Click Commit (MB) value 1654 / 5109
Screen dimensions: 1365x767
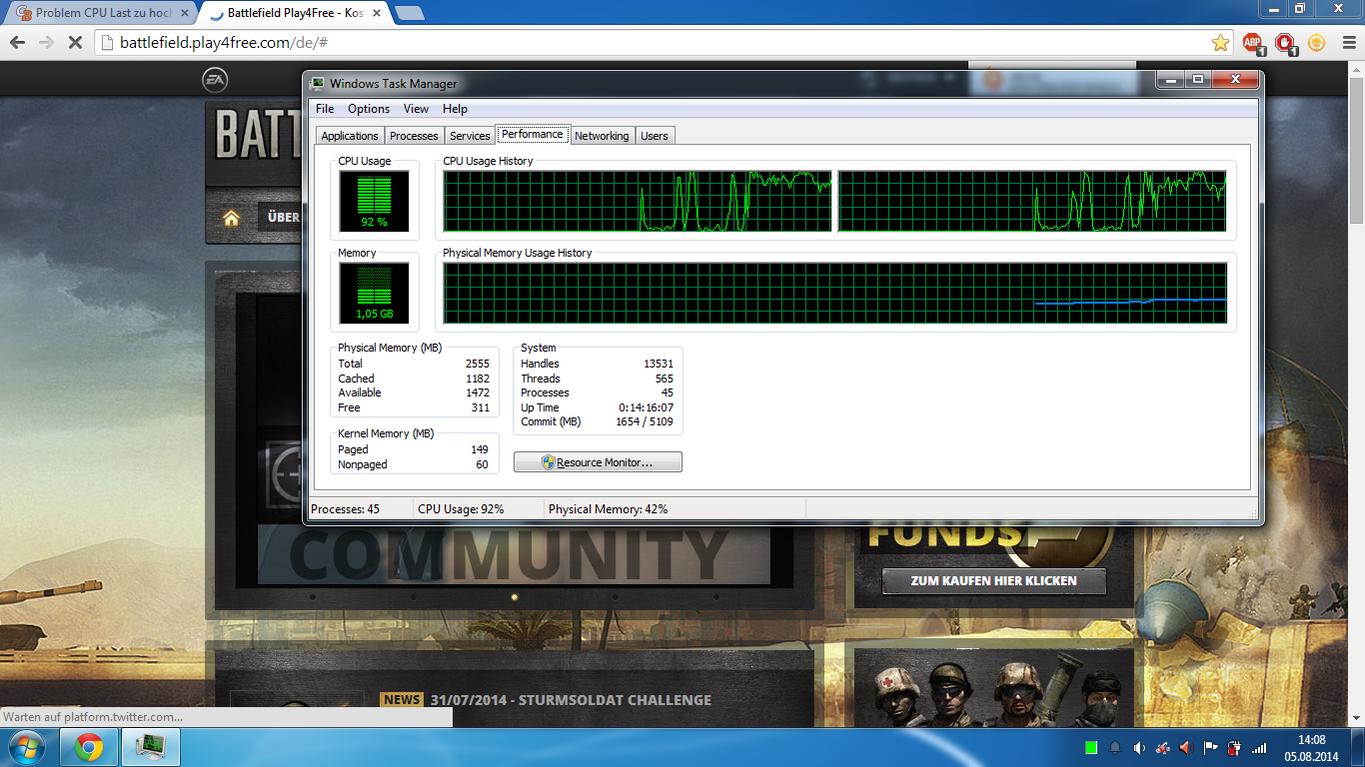click(x=644, y=422)
